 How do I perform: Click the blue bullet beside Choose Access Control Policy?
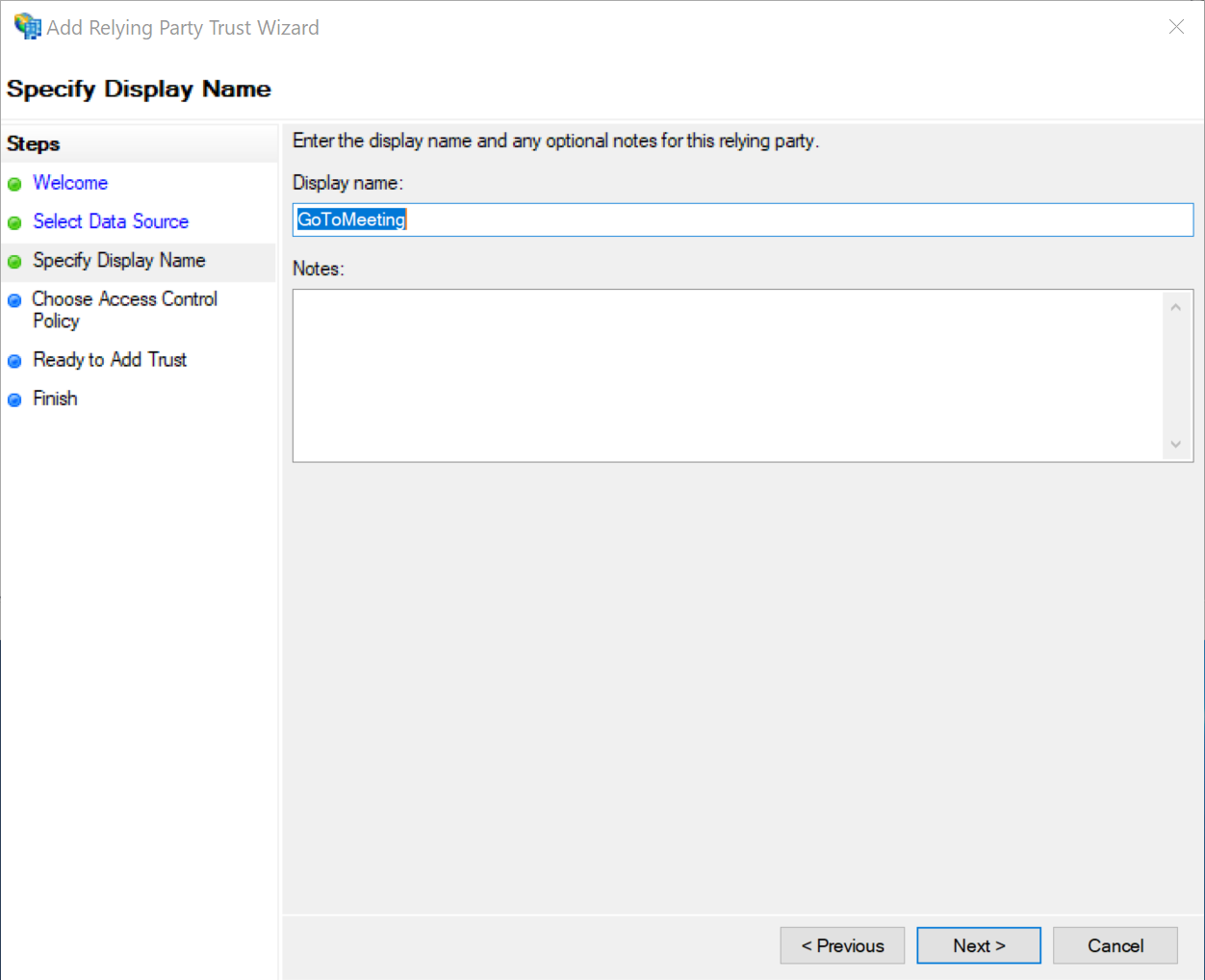[14, 300]
